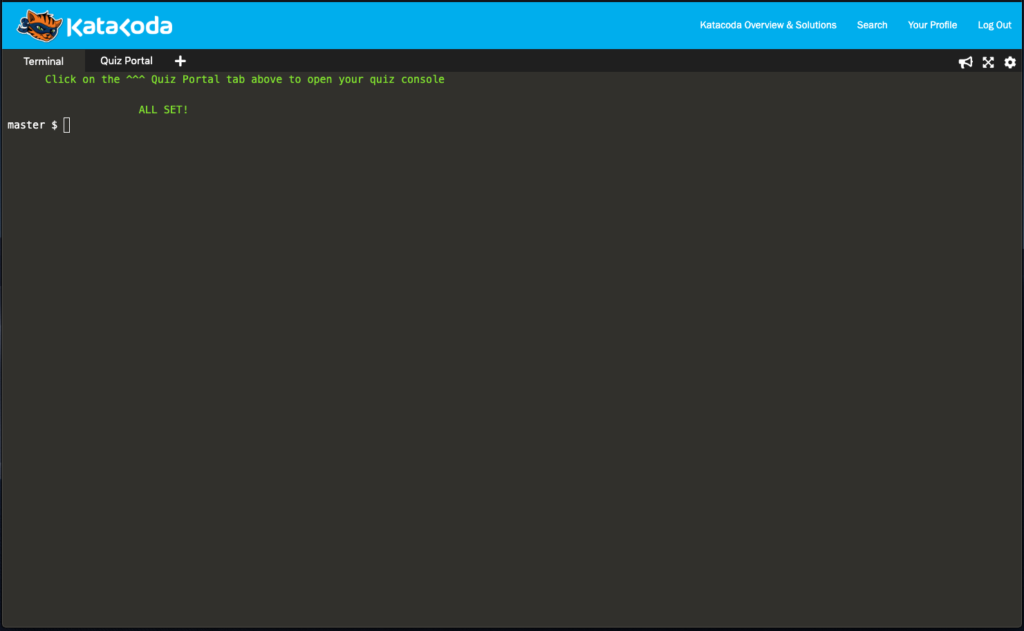This screenshot has width=1024, height=631.
Task: Open Your Profile link
Action: 932,25
